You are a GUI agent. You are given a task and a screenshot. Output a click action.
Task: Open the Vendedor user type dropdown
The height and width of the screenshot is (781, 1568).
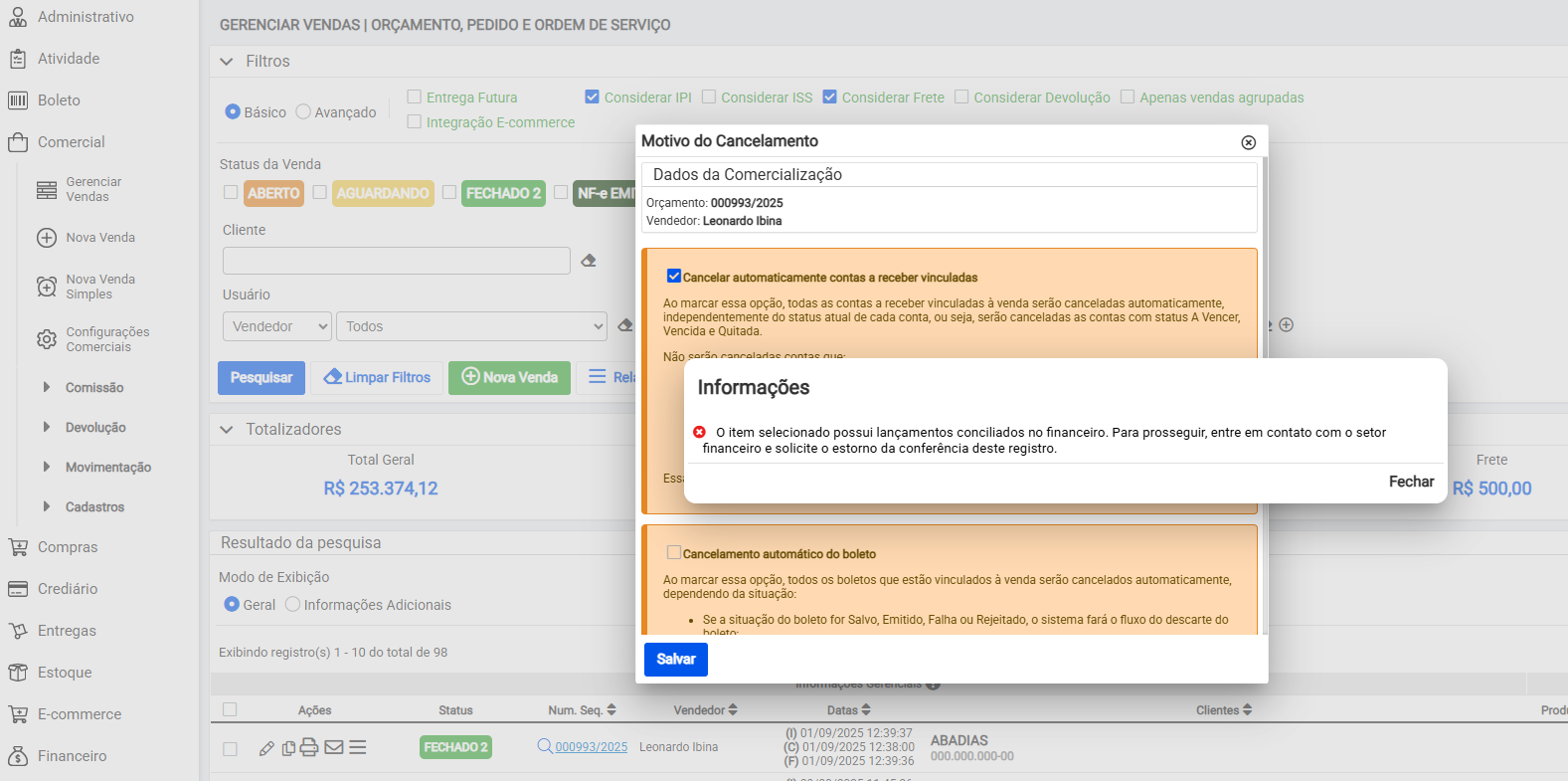276,326
